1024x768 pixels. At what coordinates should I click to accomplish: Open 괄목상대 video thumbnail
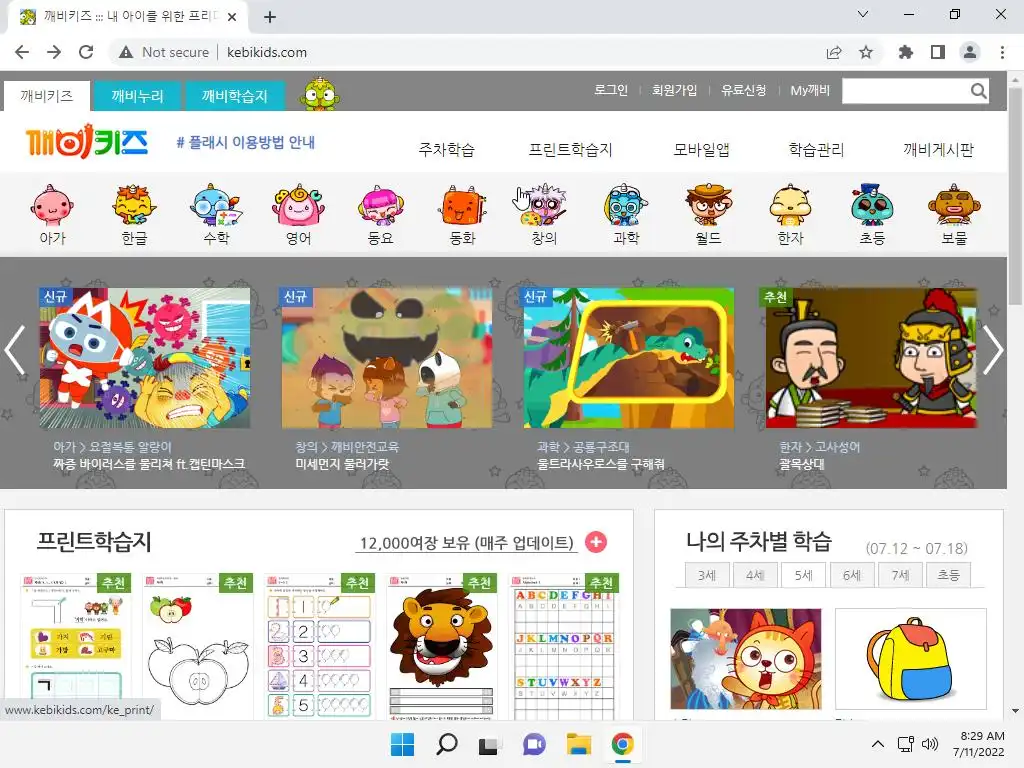[871, 358]
